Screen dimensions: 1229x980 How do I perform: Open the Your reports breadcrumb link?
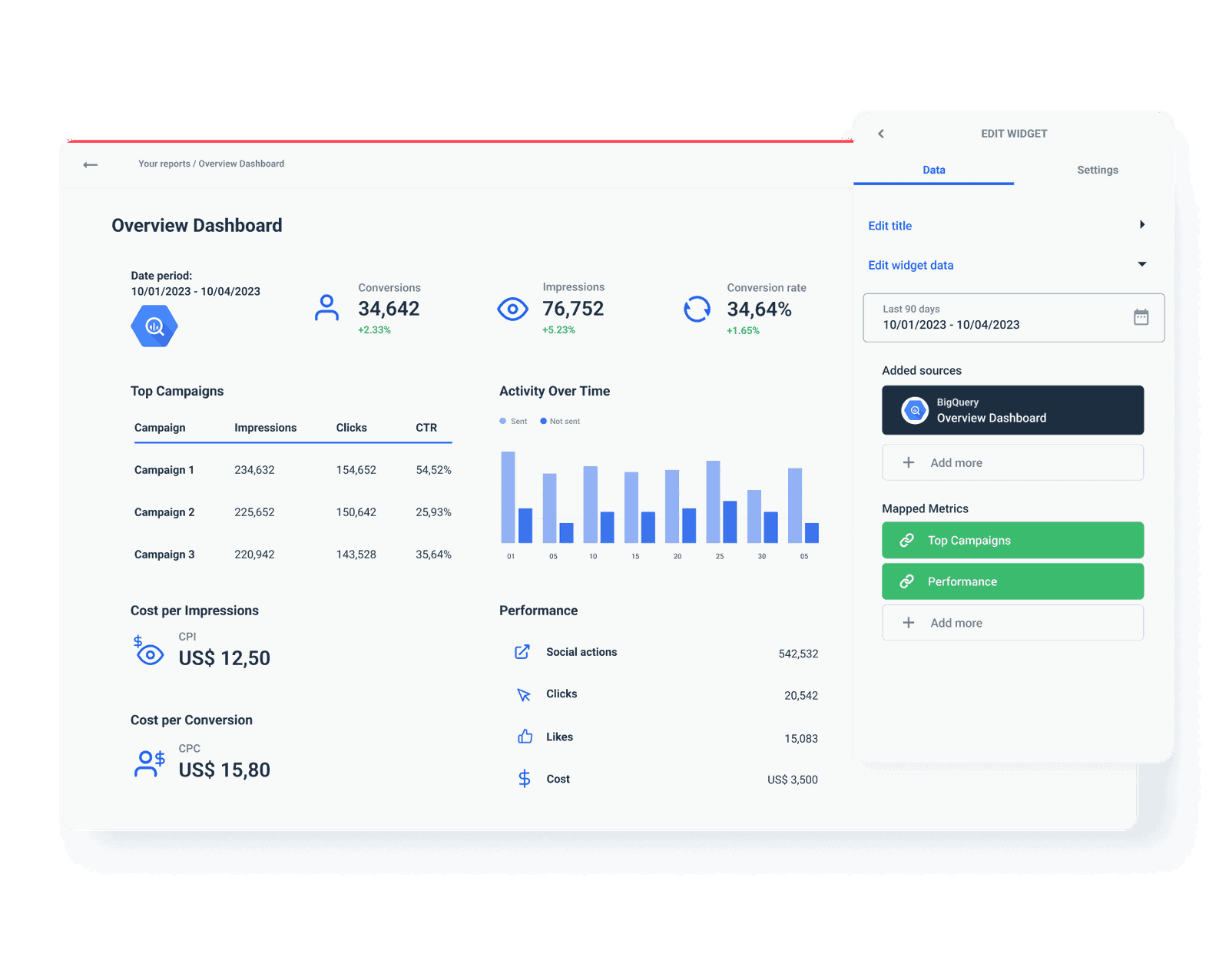coord(163,164)
